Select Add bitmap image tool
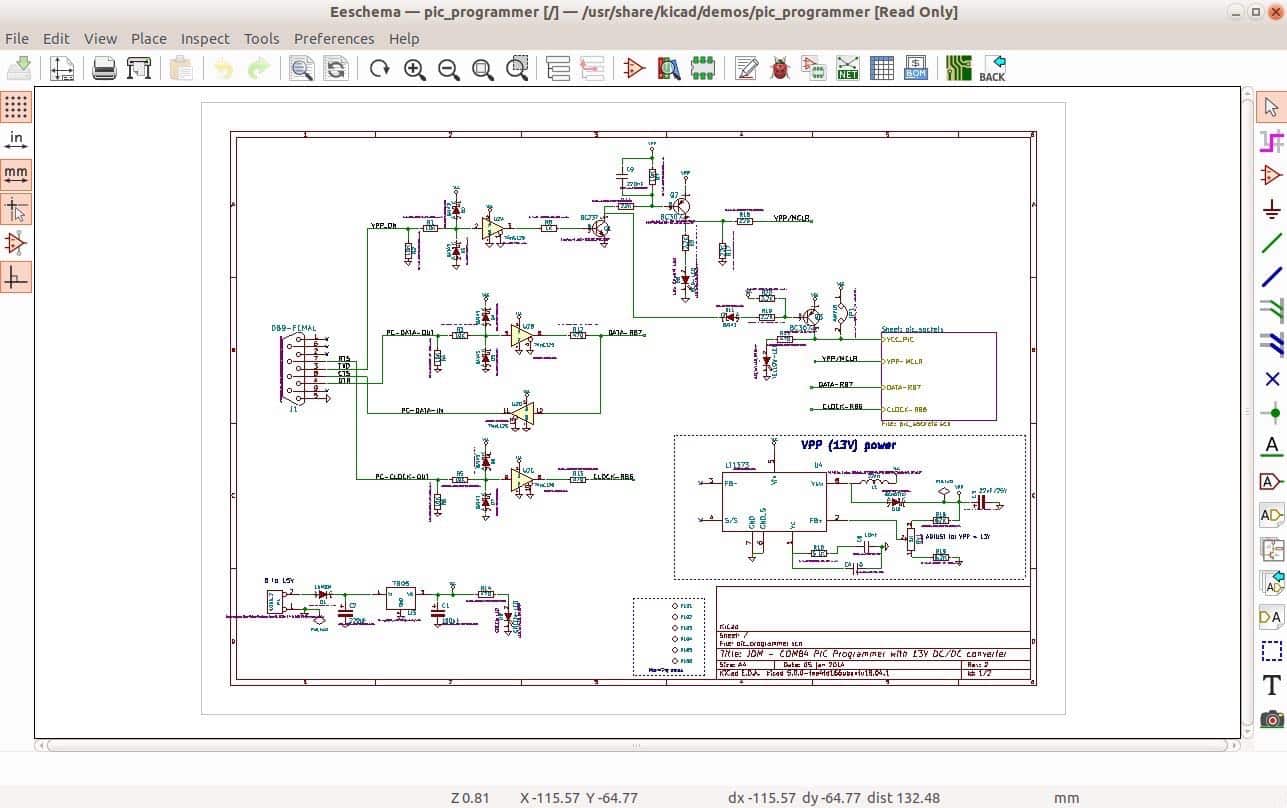Screen dimensions: 1287x808 1271,719
